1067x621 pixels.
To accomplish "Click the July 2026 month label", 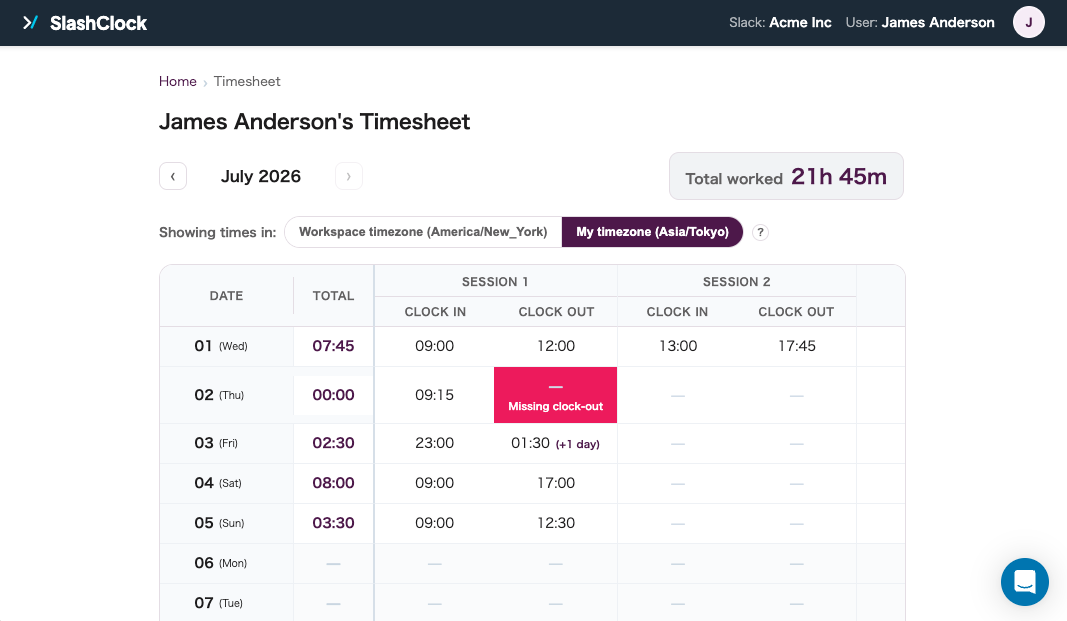I will tap(261, 176).
